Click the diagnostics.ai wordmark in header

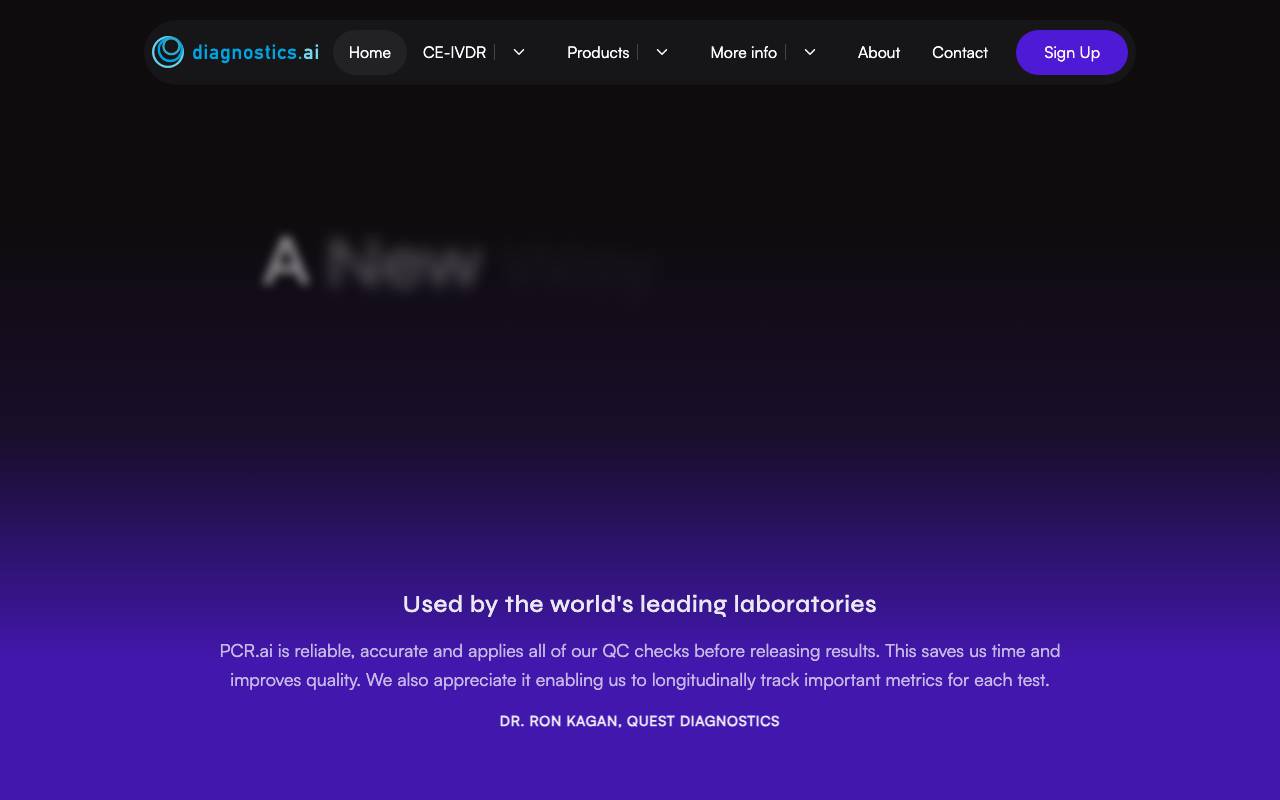tap(256, 52)
